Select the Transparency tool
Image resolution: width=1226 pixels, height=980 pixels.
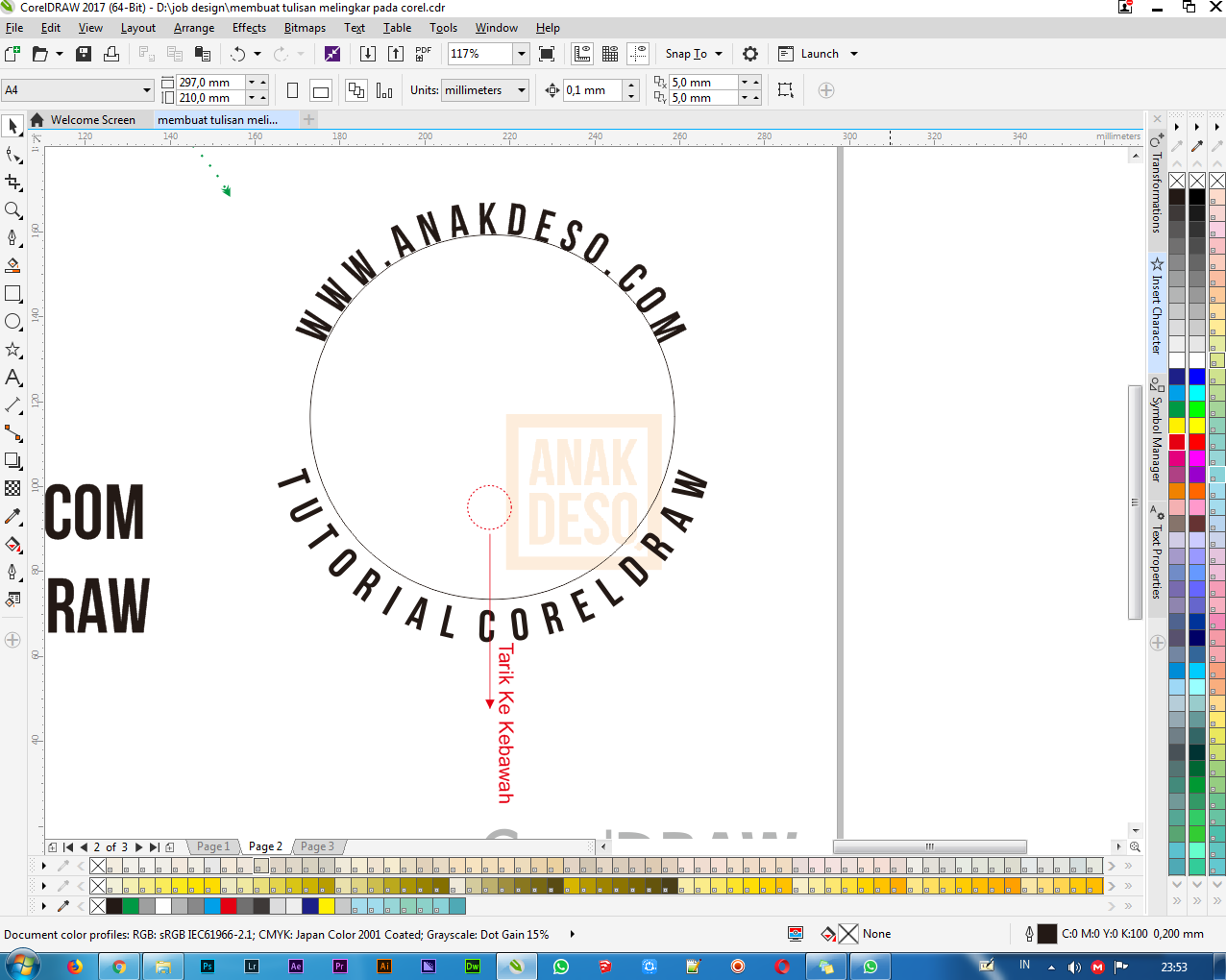[x=12, y=488]
